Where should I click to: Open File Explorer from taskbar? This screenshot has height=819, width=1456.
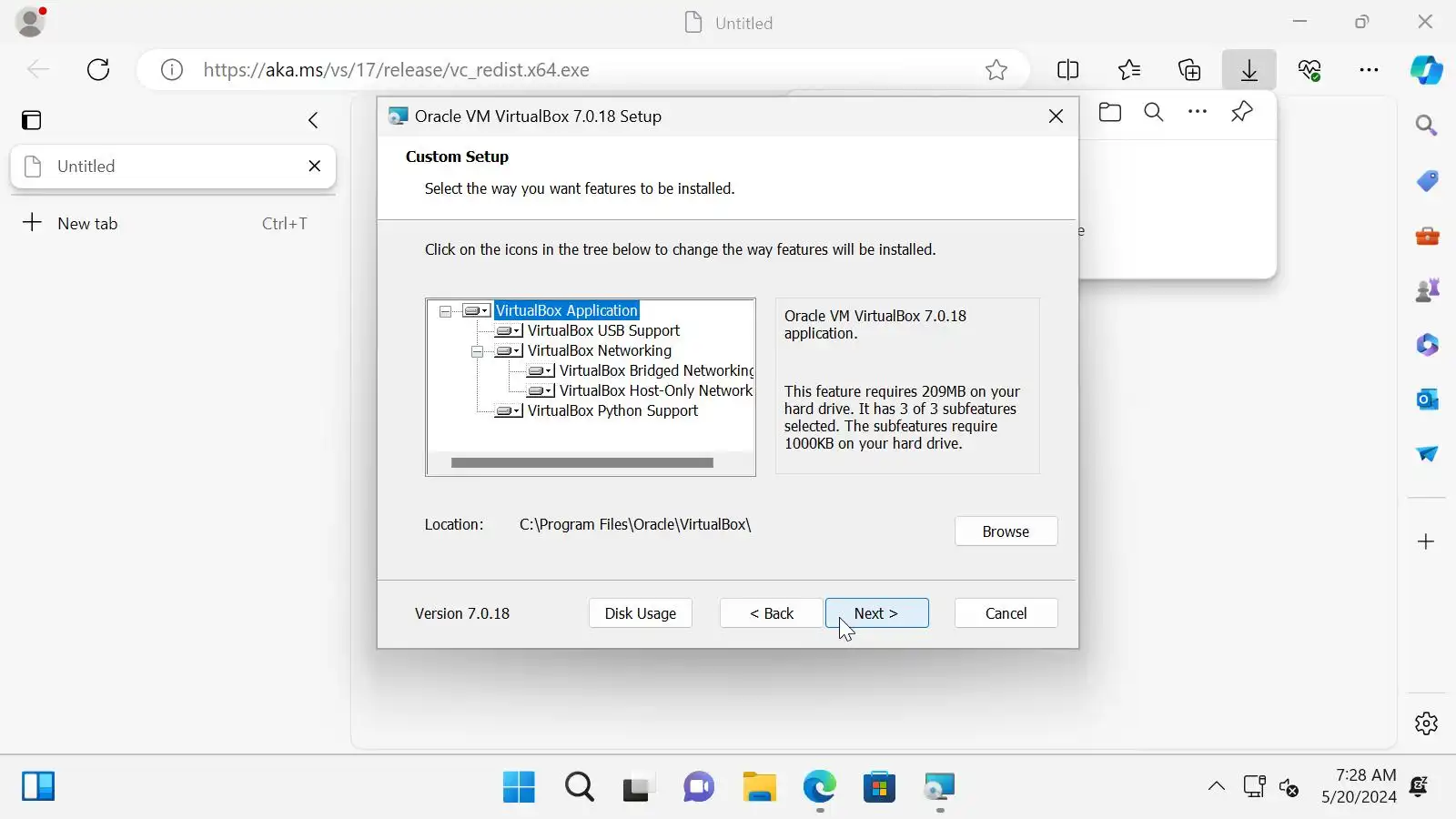[759, 787]
